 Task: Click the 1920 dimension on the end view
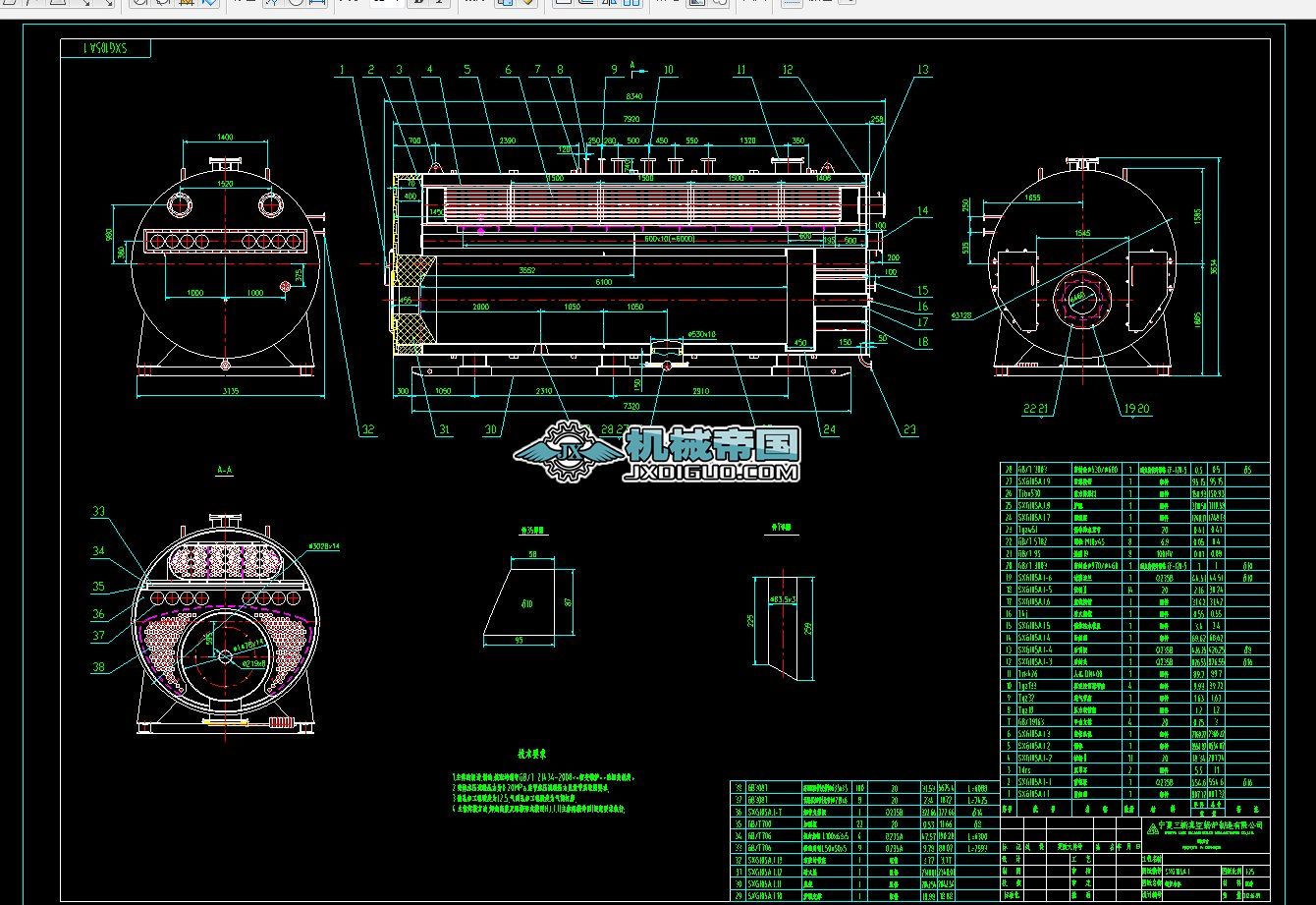[225, 184]
